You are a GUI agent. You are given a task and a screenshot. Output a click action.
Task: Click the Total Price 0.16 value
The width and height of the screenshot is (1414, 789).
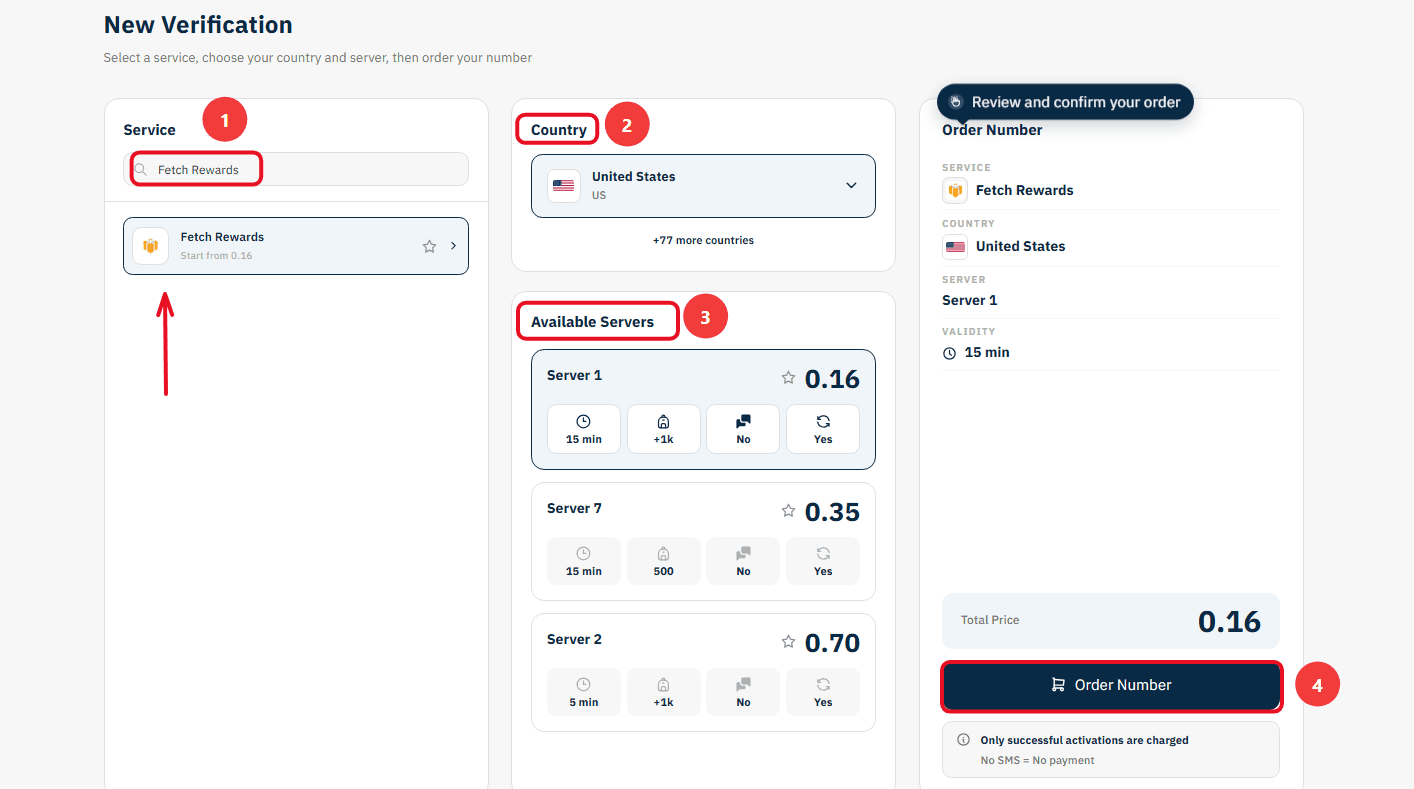1229,621
